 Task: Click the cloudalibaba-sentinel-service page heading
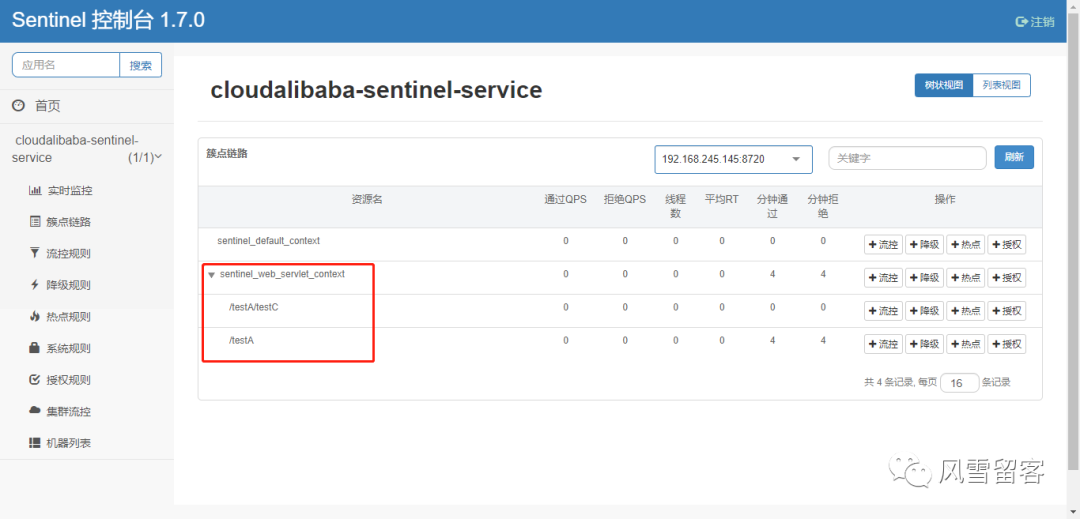point(376,89)
